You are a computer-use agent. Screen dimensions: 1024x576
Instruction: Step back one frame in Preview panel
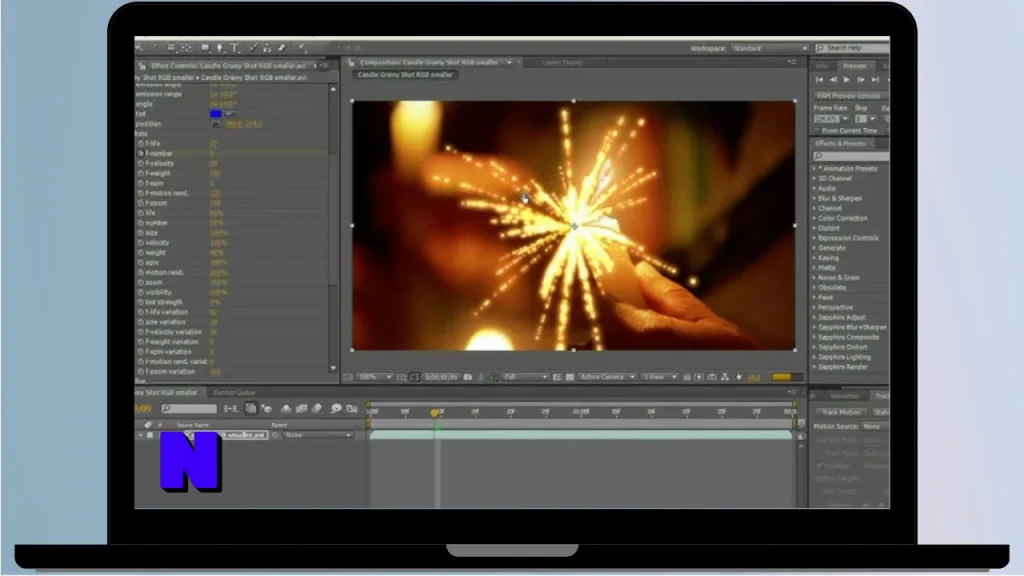tap(833, 80)
